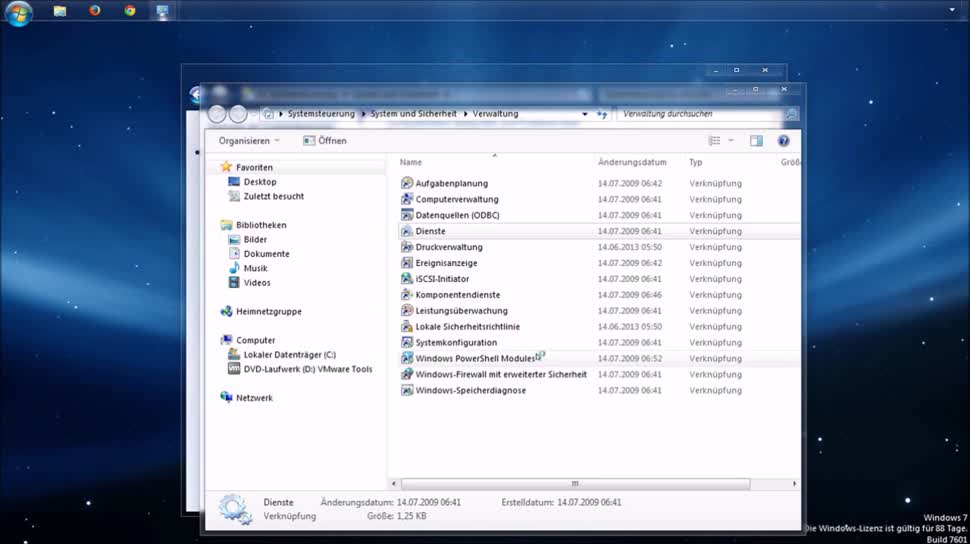Go forward with the forward arrow

[238, 114]
